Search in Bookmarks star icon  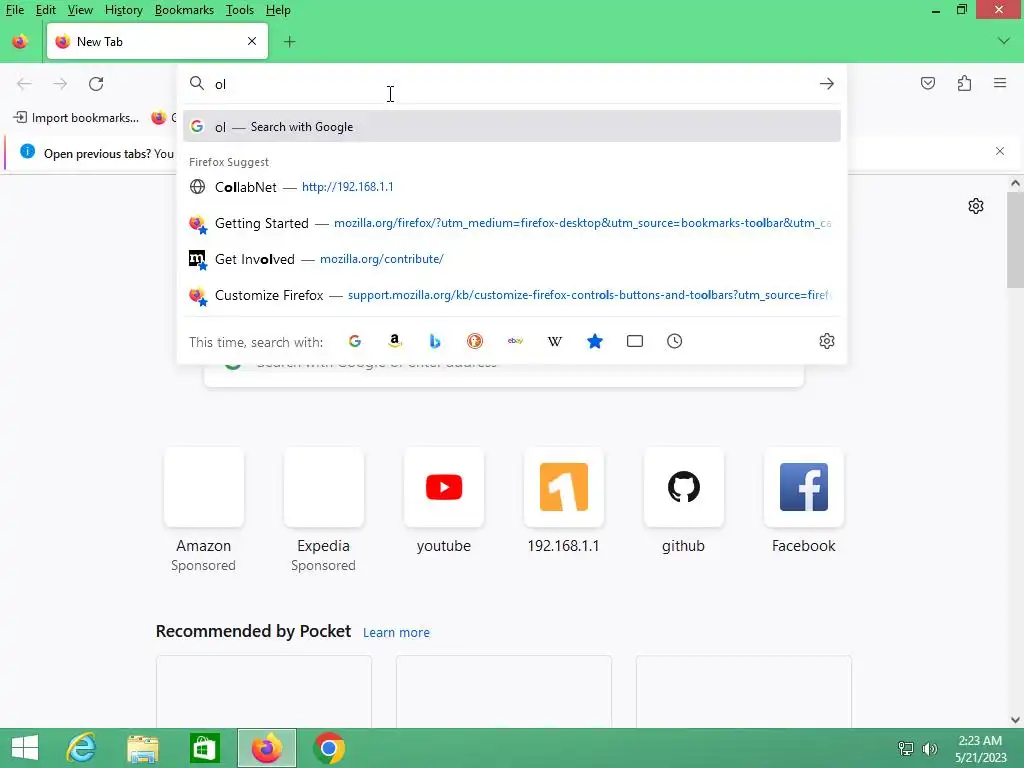tap(594, 341)
